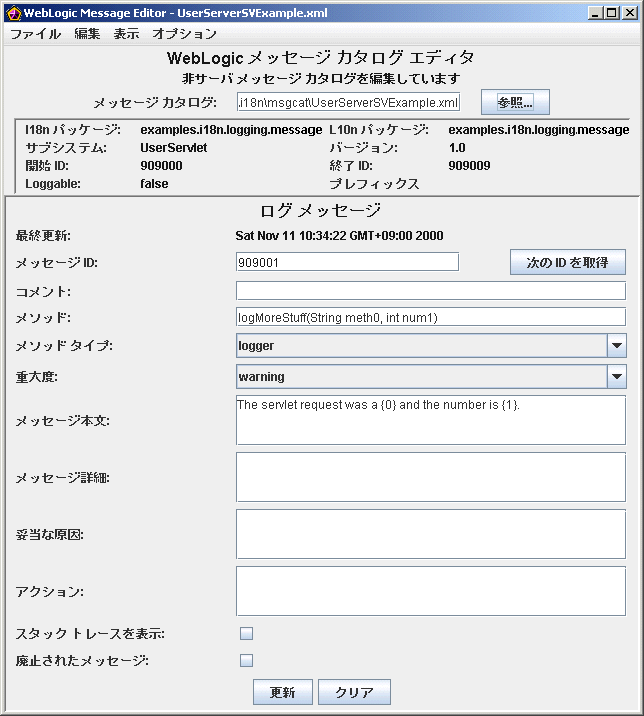The width and height of the screenshot is (644, 716).
Task: Maximize the WebLogic Message Editor window
Action: [x=612, y=13]
